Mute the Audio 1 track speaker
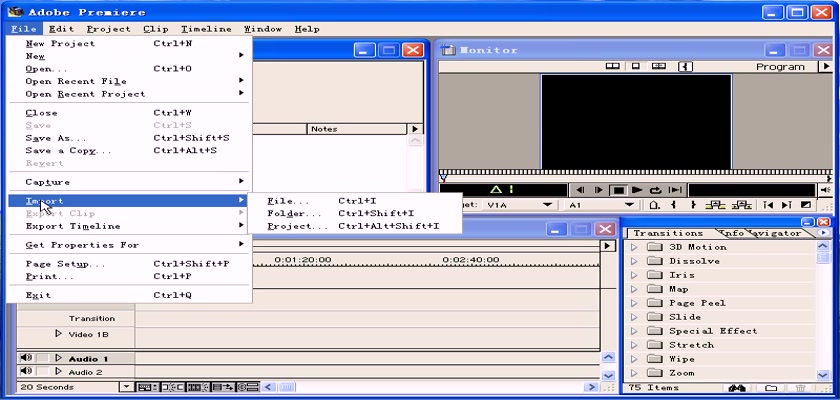840x400 pixels. (26, 358)
